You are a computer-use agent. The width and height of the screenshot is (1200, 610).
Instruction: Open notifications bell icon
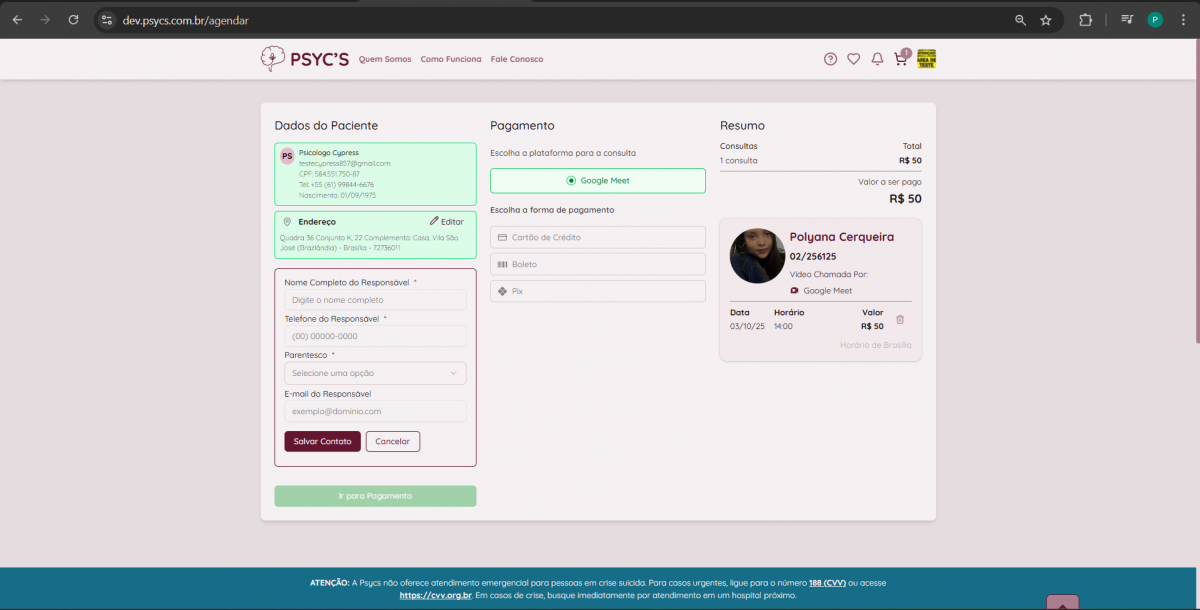877,59
